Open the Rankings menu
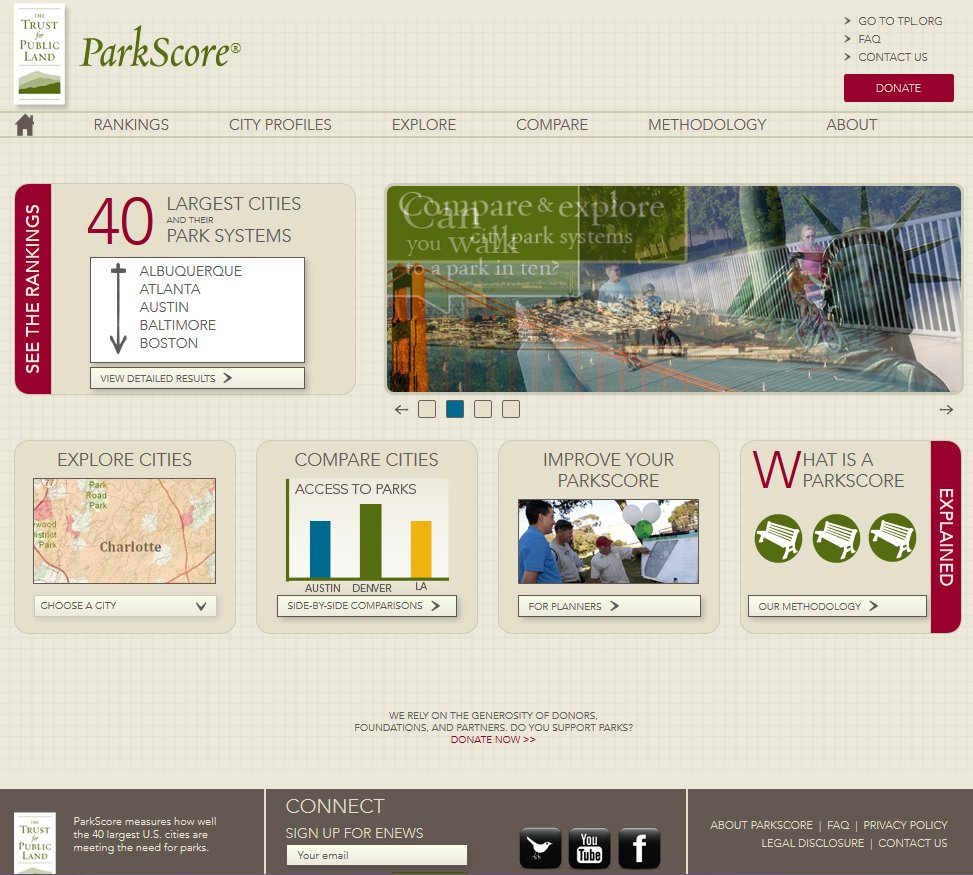973x875 pixels. point(131,125)
